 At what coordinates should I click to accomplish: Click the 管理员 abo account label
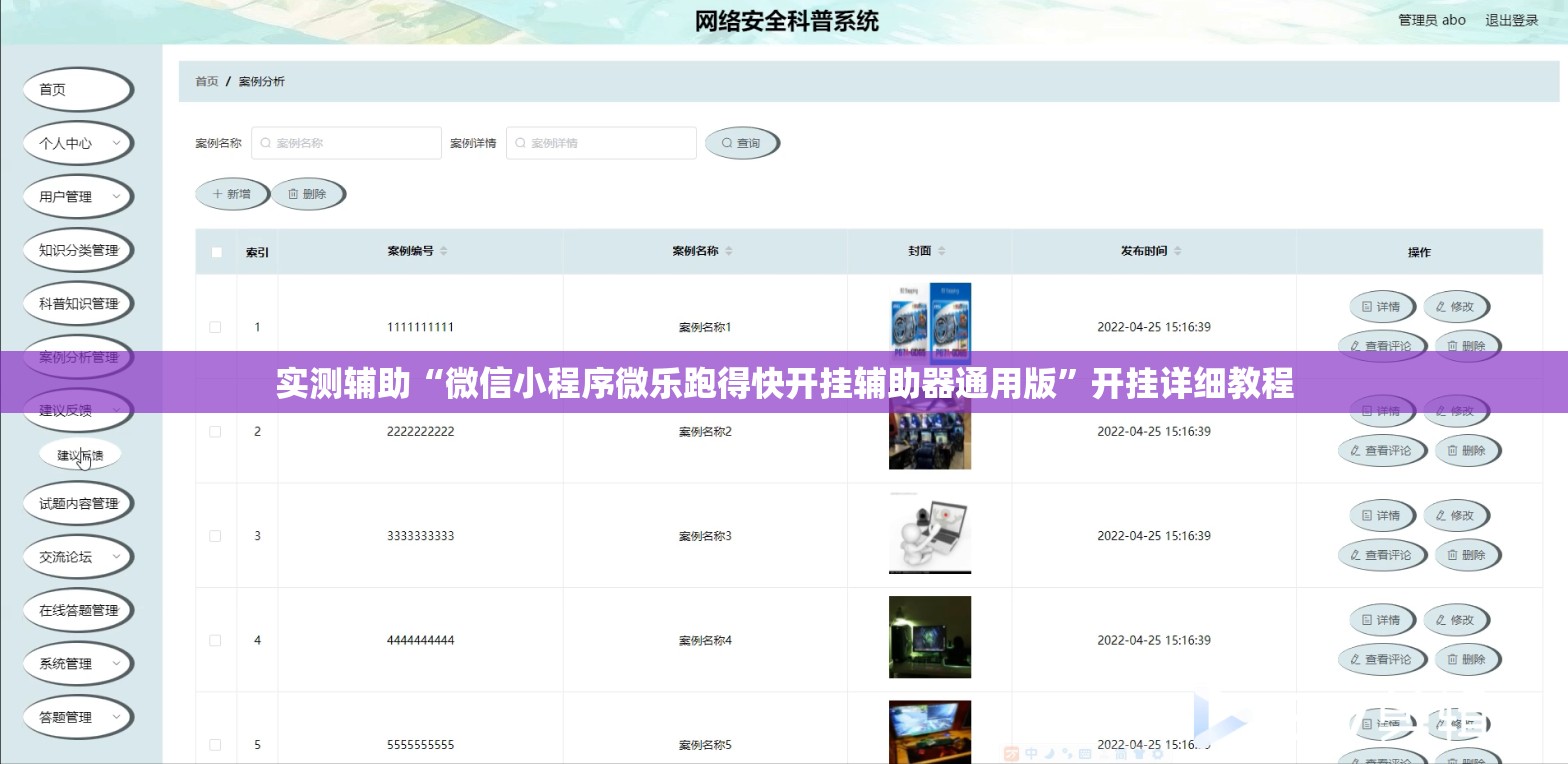(x=1431, y=20)
